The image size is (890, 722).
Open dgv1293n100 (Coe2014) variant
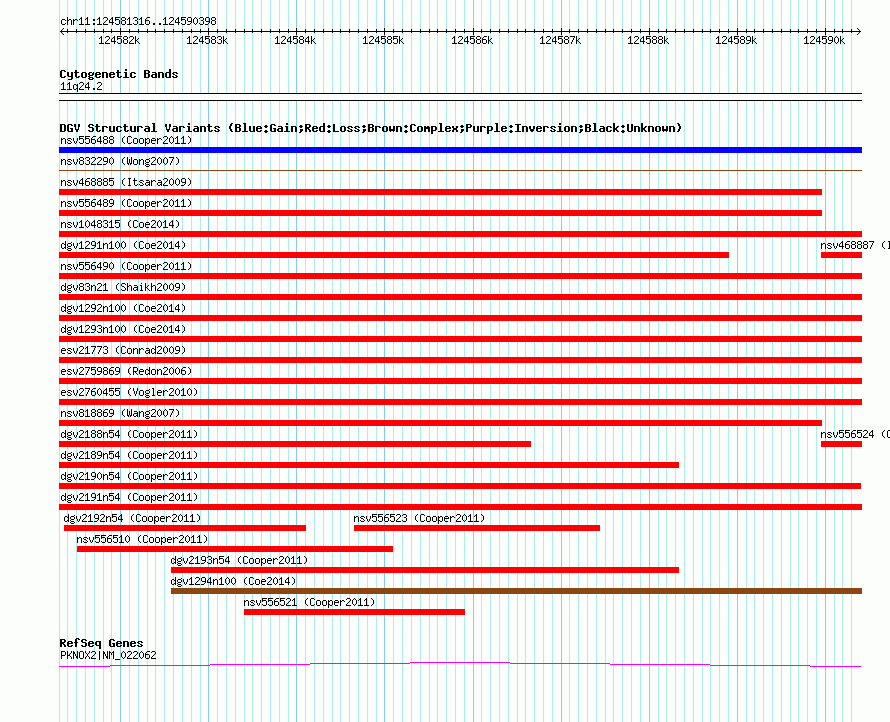point(123,329)
